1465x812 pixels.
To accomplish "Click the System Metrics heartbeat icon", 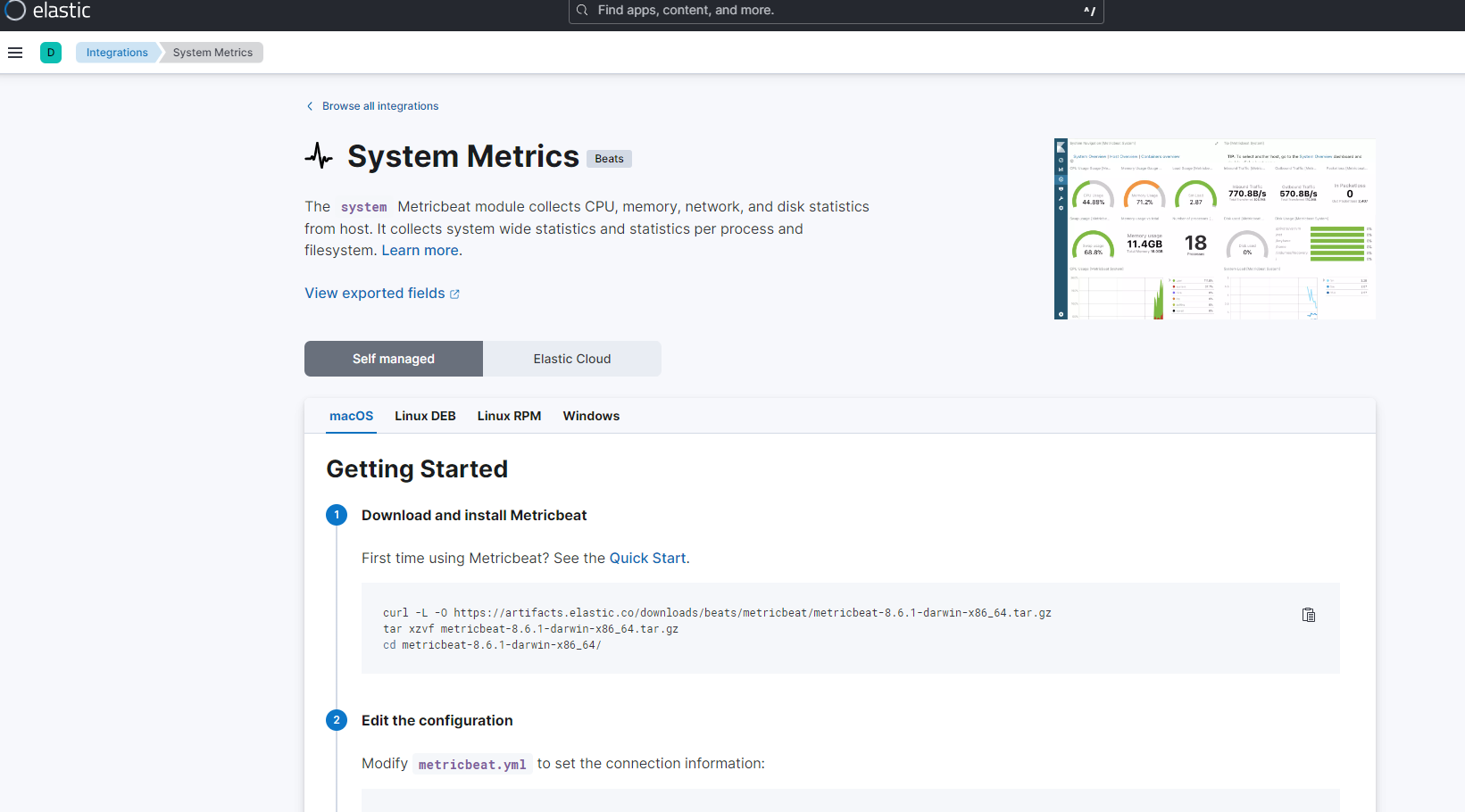I will coord(319,156).
